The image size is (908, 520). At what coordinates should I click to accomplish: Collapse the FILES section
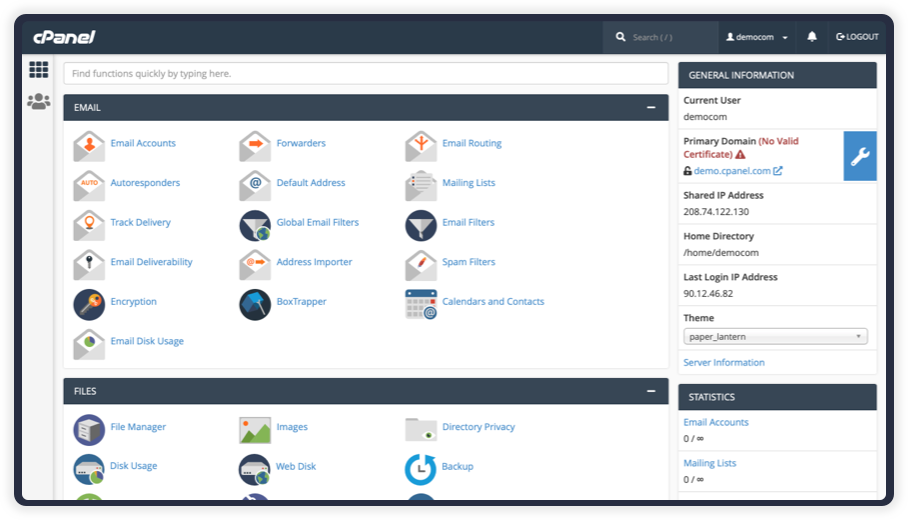pos(651,391)
